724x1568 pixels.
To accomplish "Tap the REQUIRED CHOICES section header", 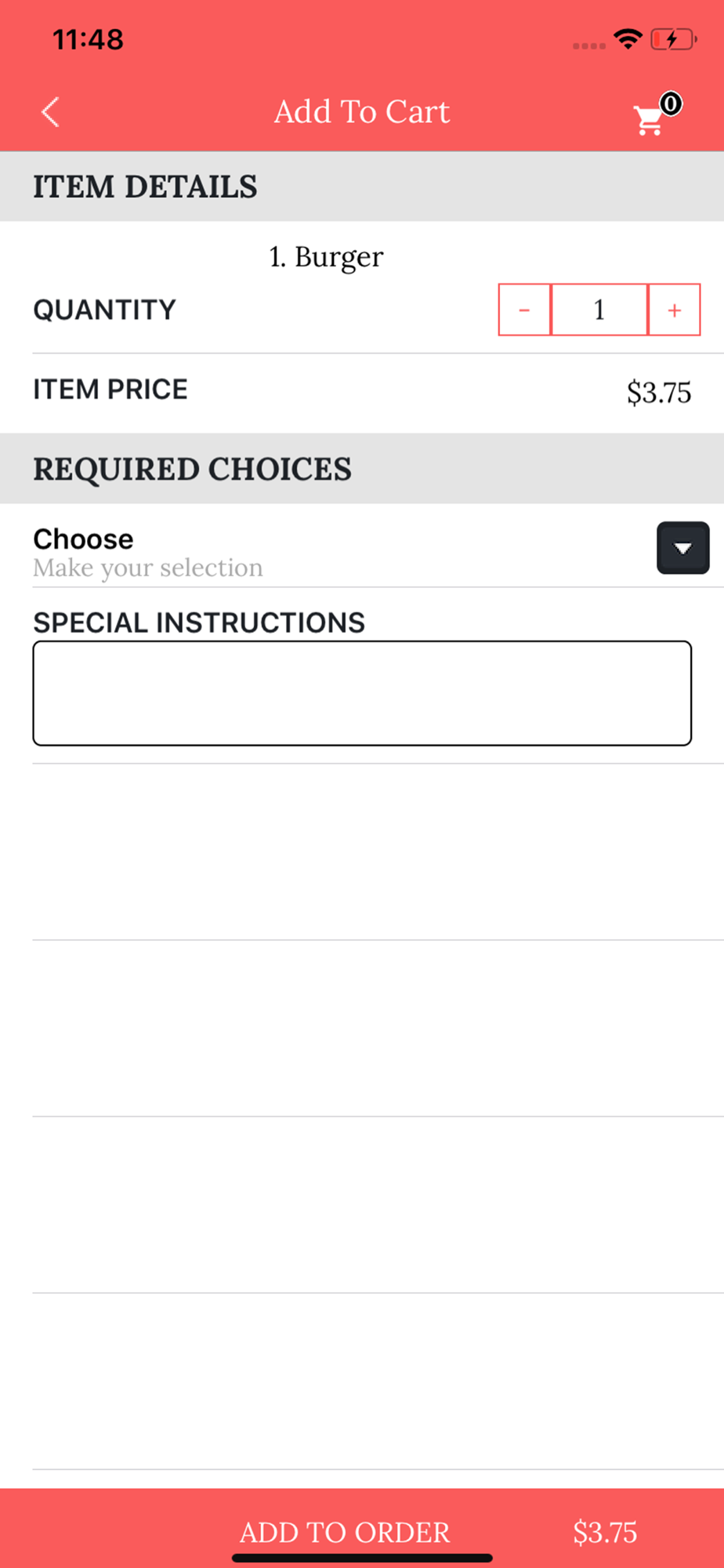I will coord(192,469).
